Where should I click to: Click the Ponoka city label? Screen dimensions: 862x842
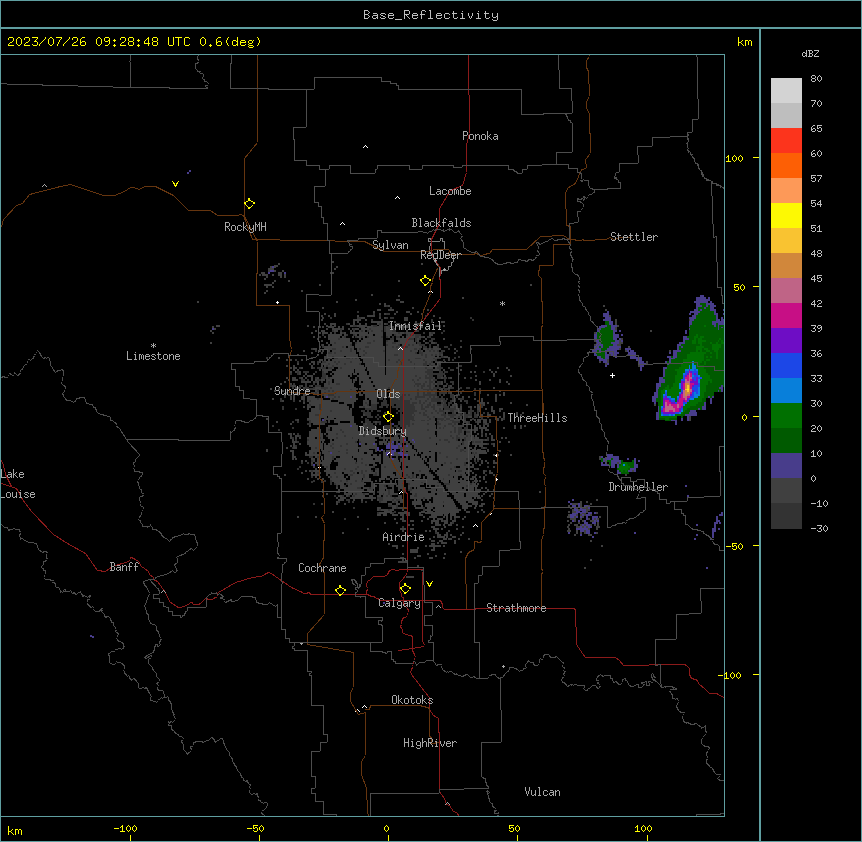click(x=480, y=136)
